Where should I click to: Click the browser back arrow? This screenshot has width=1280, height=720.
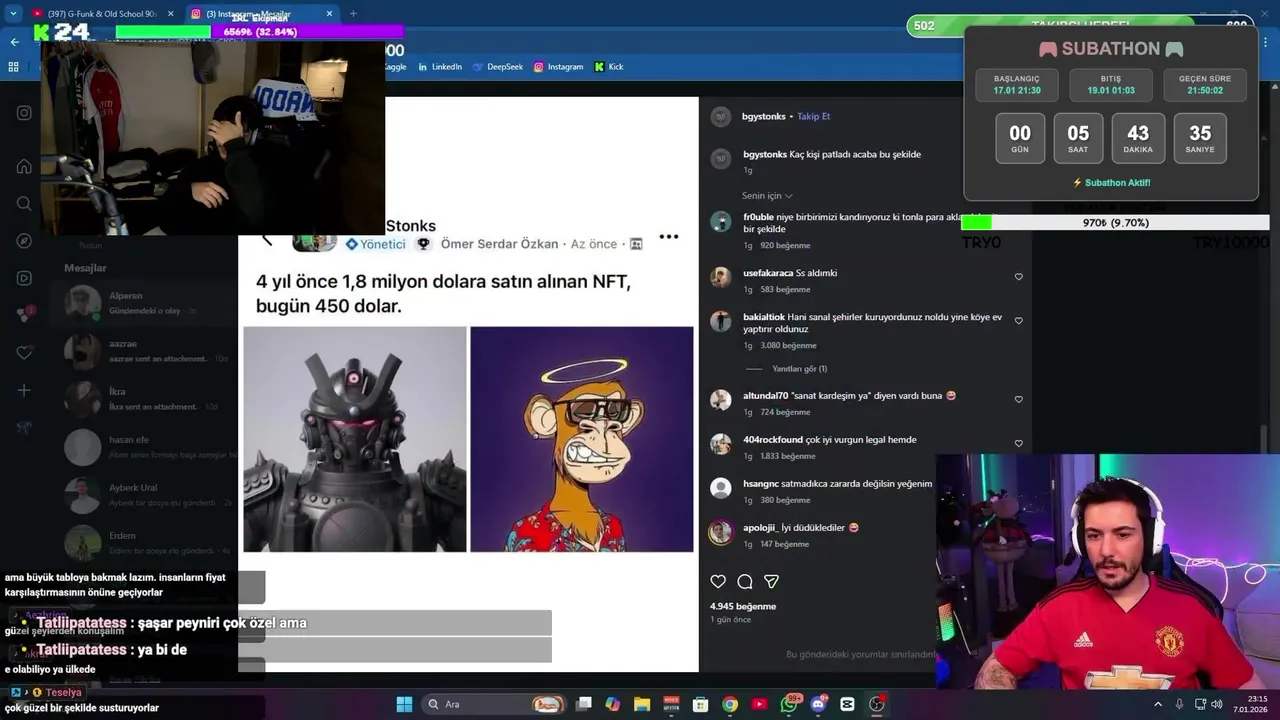click(14, 42)
